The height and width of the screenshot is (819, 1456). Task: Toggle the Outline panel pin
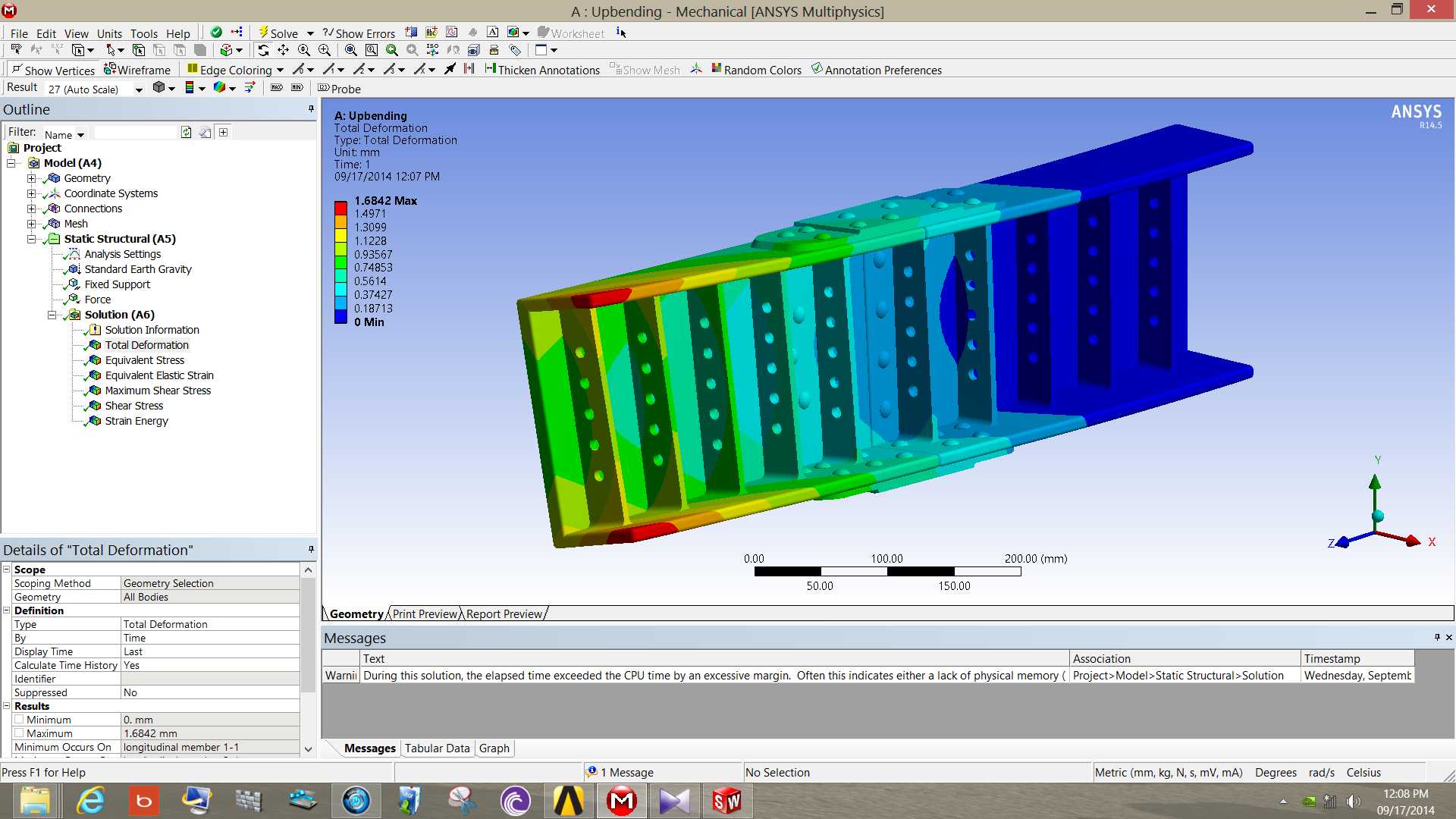pos(311,109)
